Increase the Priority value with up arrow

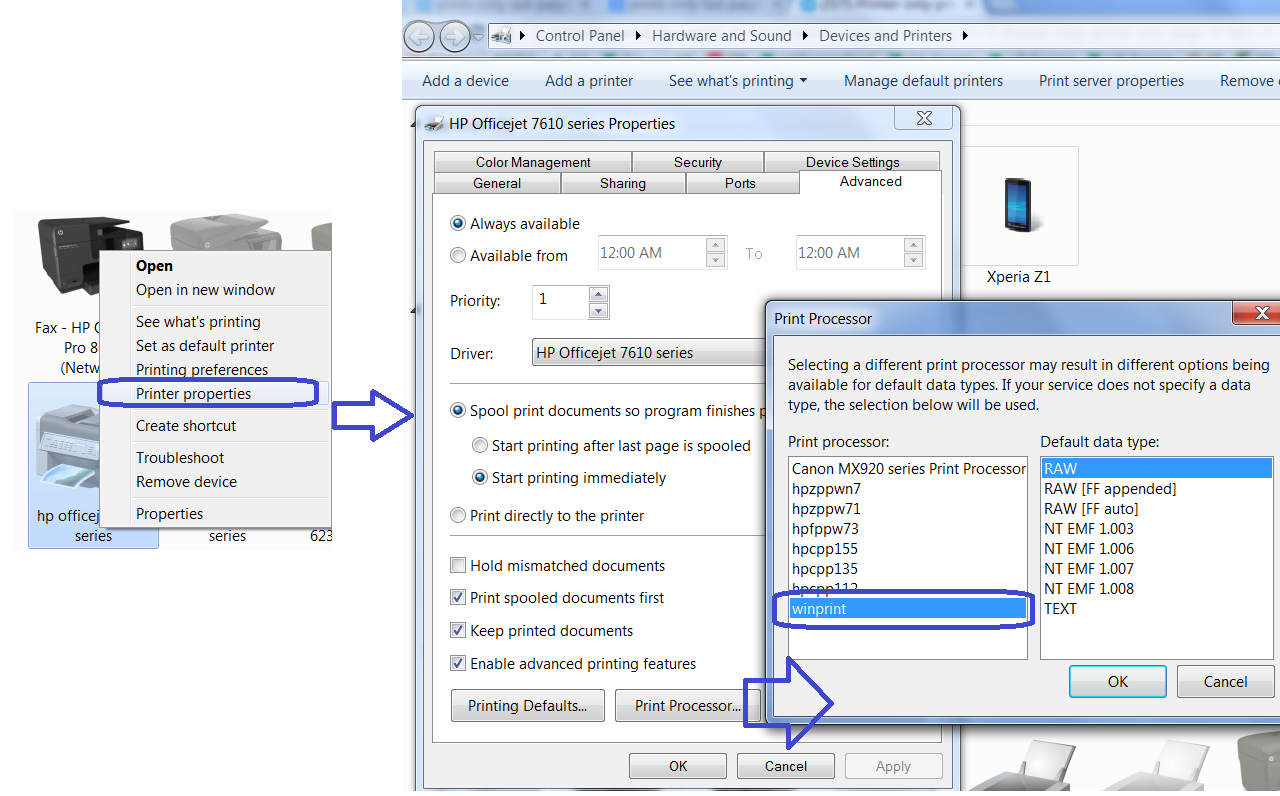(599, 295)
